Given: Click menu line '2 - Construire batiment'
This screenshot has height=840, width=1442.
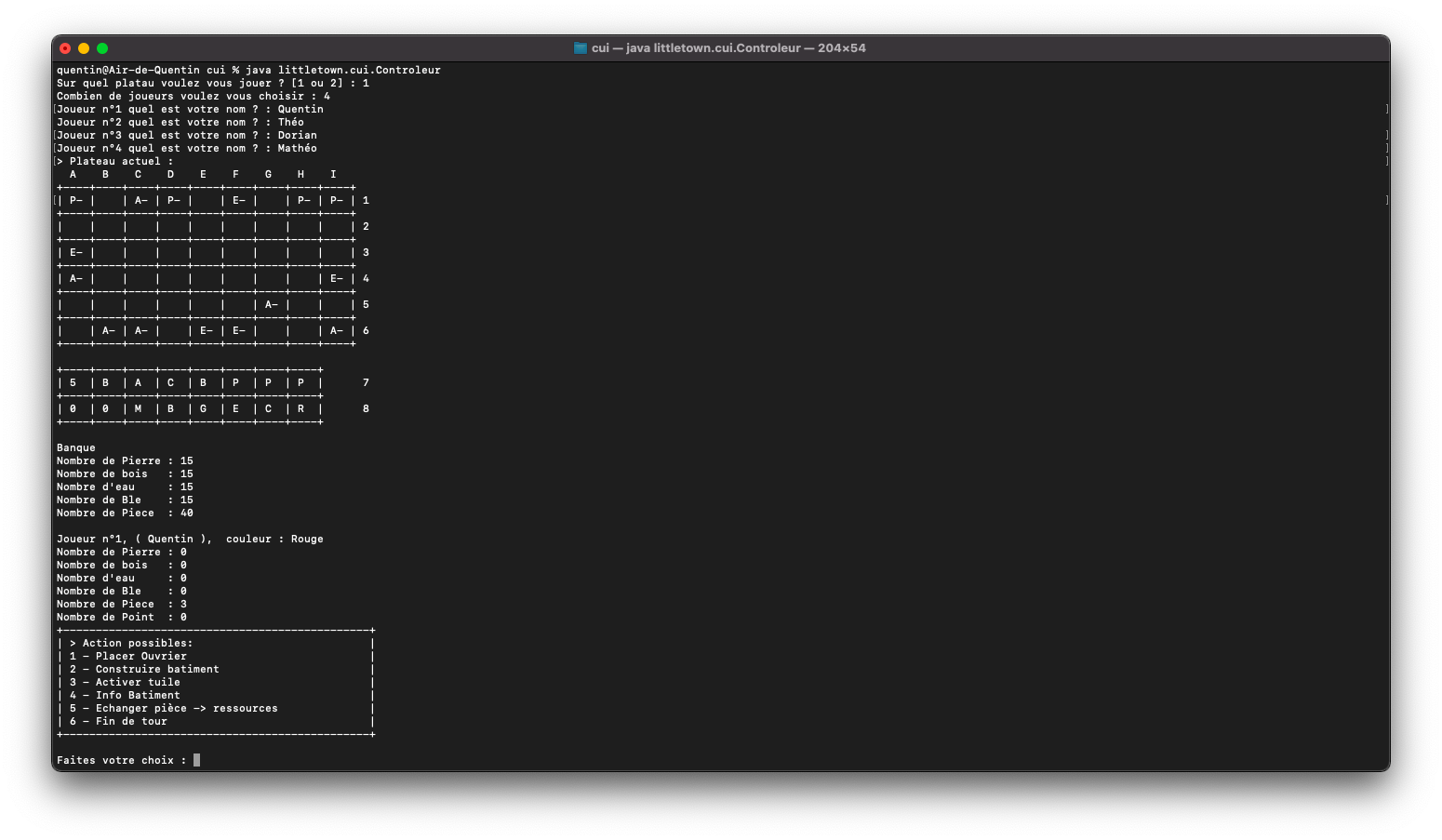Looking at the screenshot, I should [x=144, y=669].
